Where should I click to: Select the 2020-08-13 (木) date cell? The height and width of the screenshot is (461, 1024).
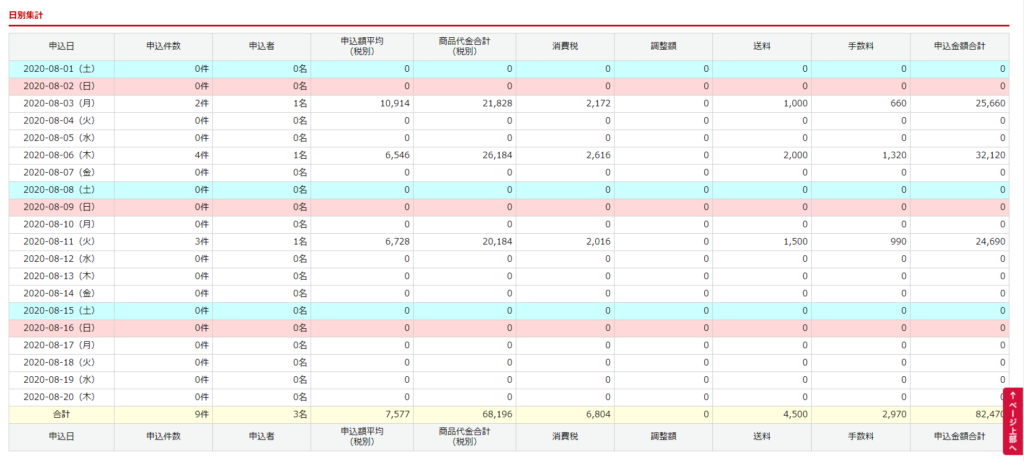61,276
